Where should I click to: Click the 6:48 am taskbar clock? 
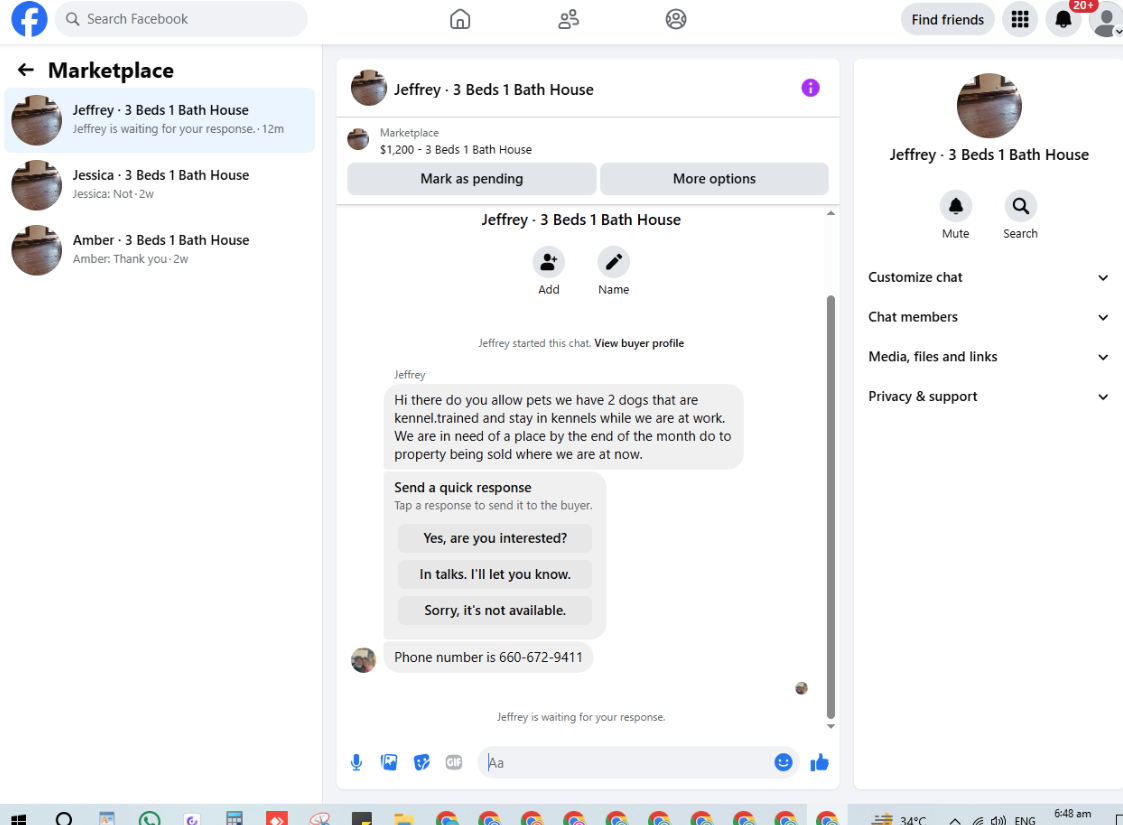pyautogui.click(x=1072, y=814)
